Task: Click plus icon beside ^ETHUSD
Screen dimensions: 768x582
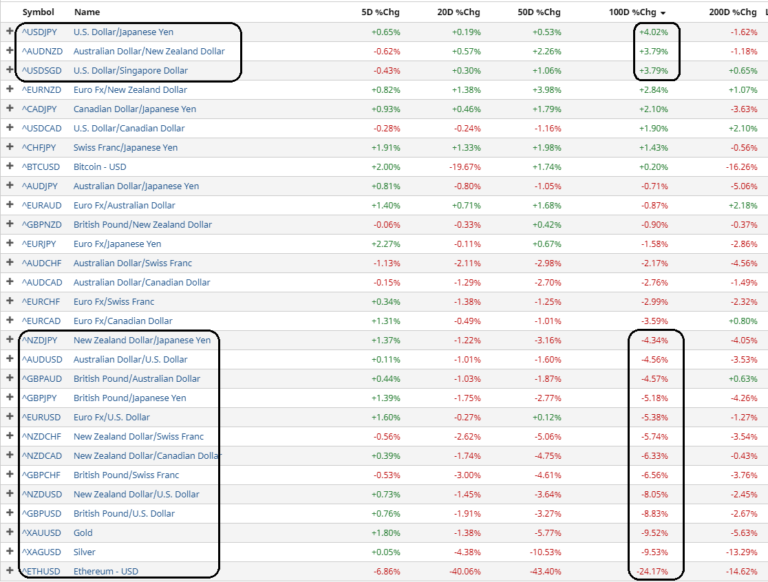Action: (10, 572)
